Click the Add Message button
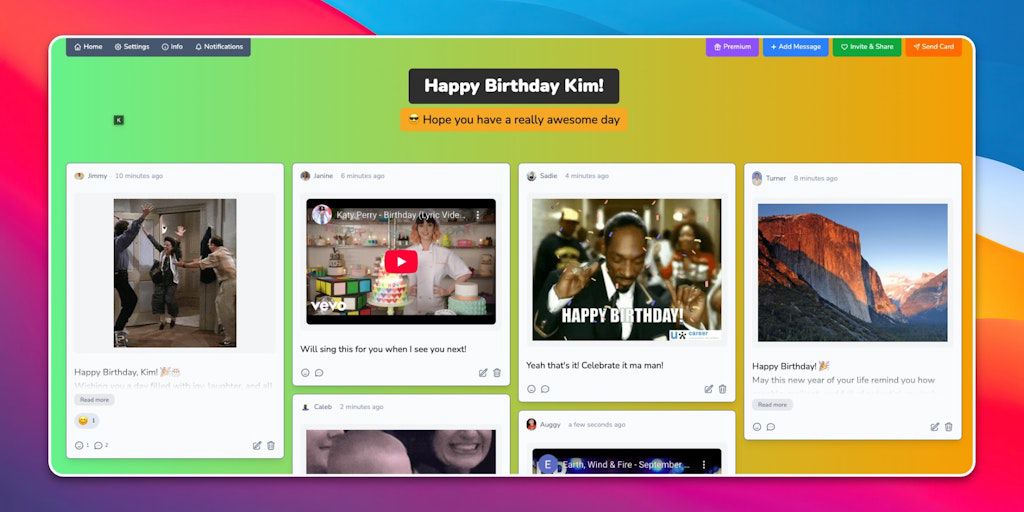 tap(795, 47)
